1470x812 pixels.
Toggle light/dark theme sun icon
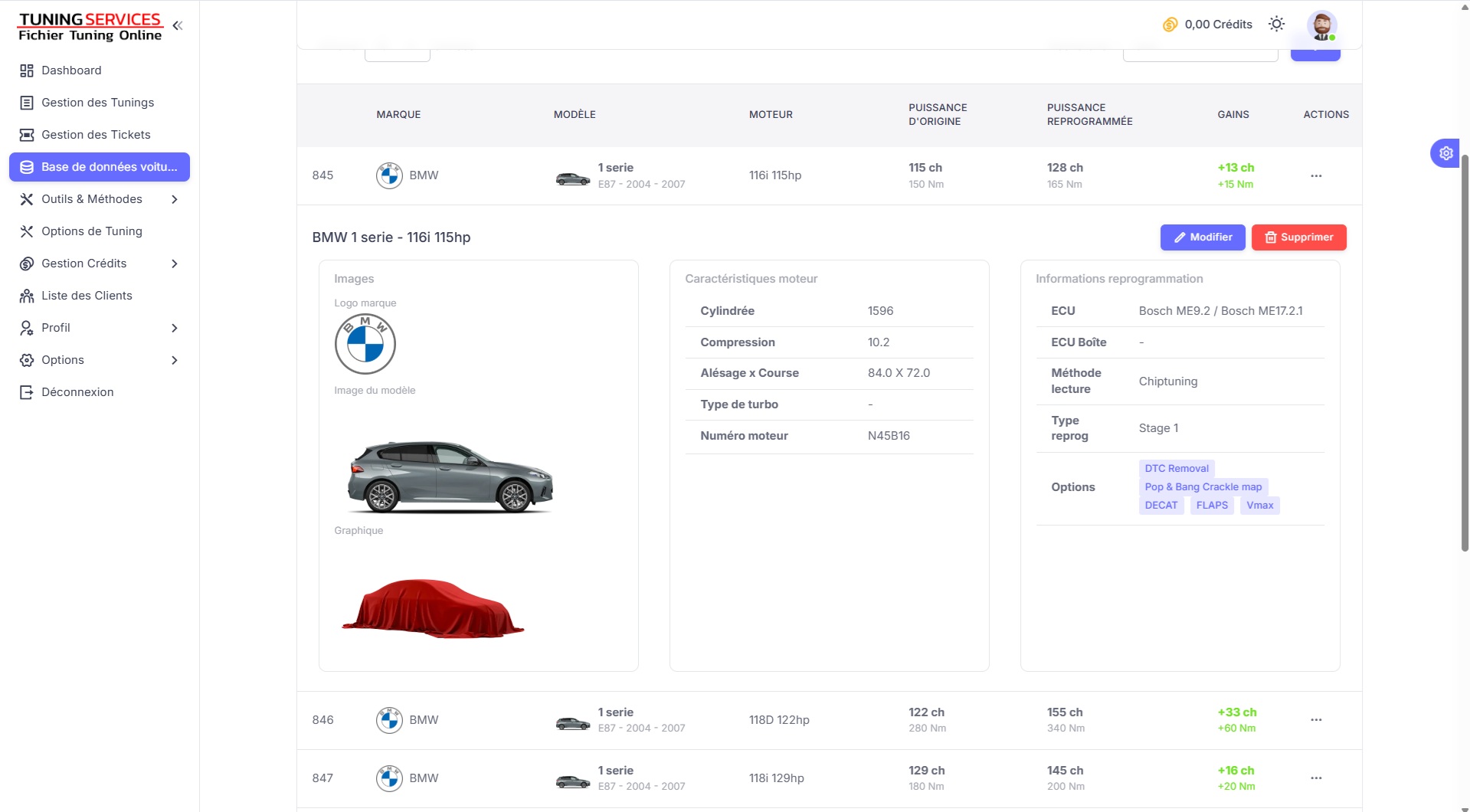[x=1276, y=25]
